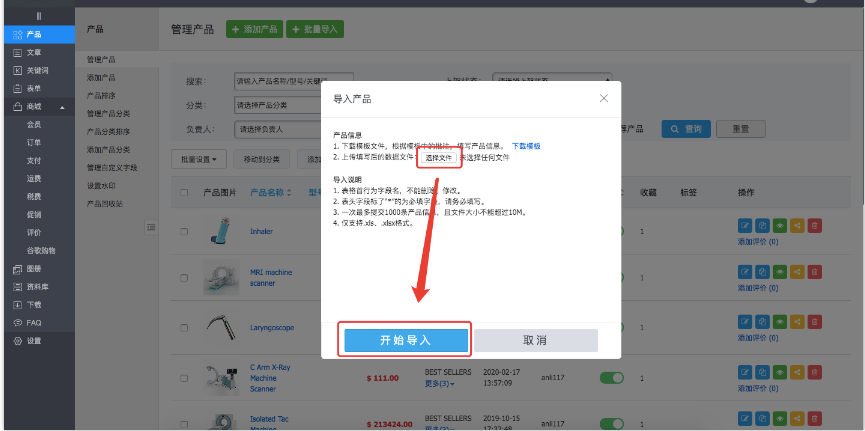This screenshot has height=431, width=865.
Task: Open 产品回收站 in the product submenu
Action: (x=105, y=203)
